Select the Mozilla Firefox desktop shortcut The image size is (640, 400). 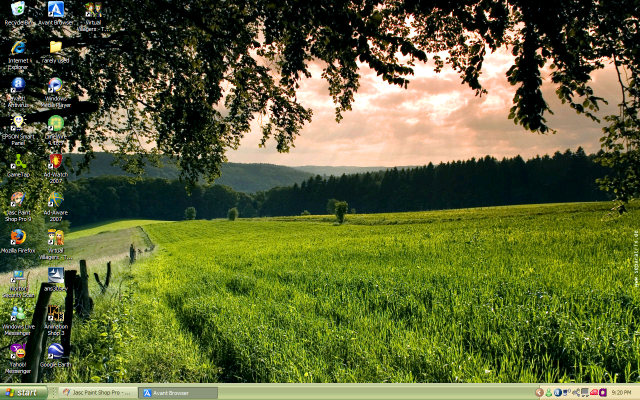18,238
